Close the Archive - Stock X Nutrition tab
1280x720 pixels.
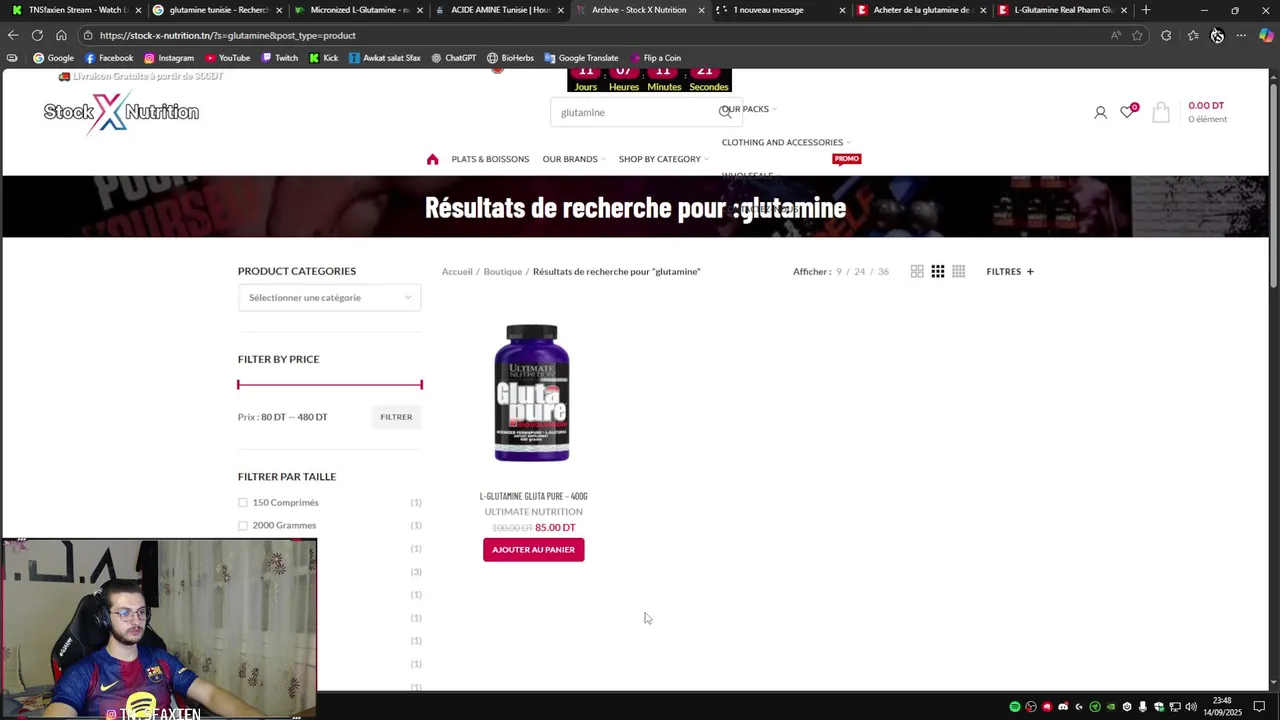coord(702,10)
